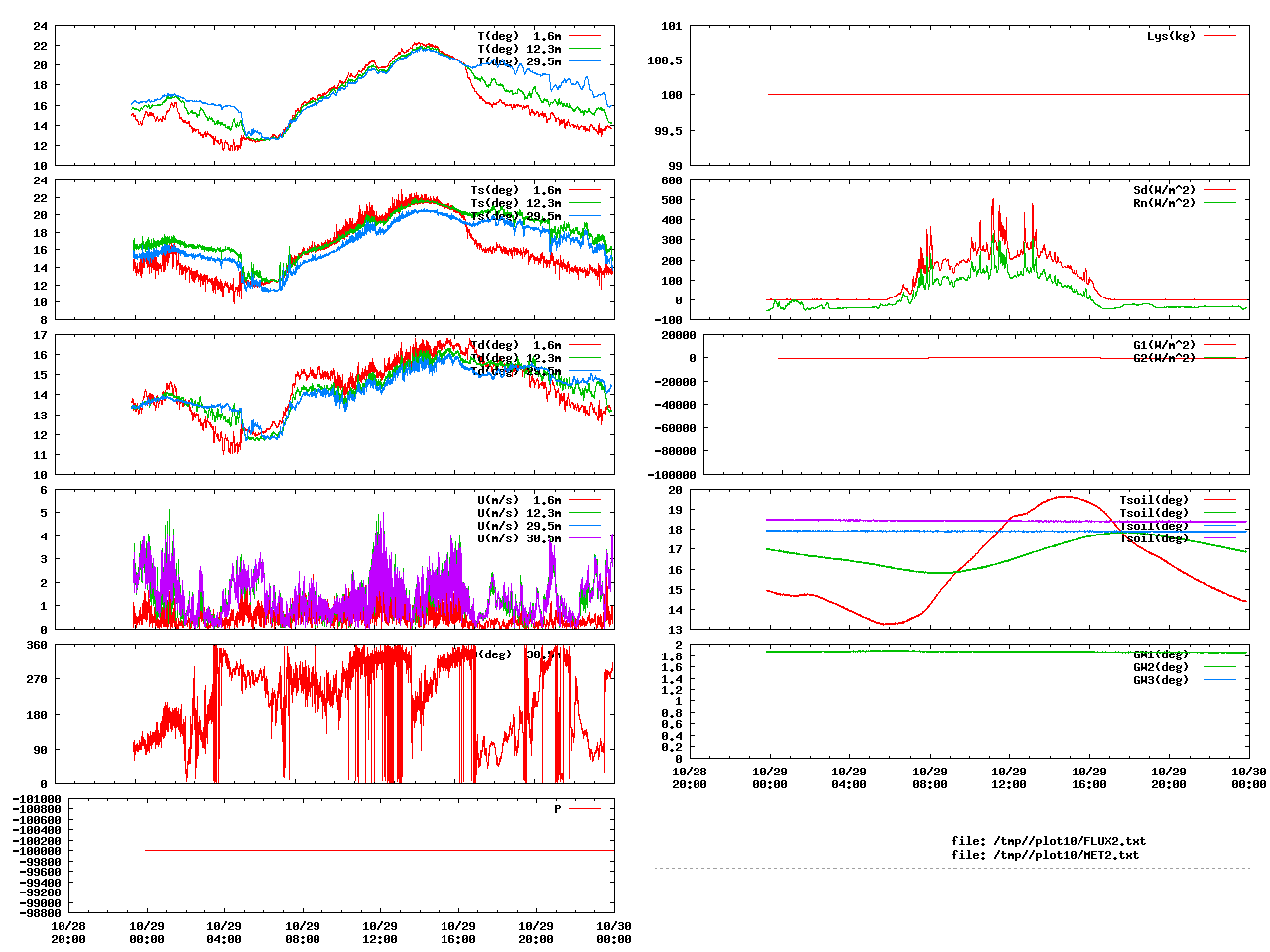The width and height of the screenshot is (1270, 952).
Task: Click the magenta line sample beside 'U(m/s) 30.5m'
Action: click(x=585, y=538)
